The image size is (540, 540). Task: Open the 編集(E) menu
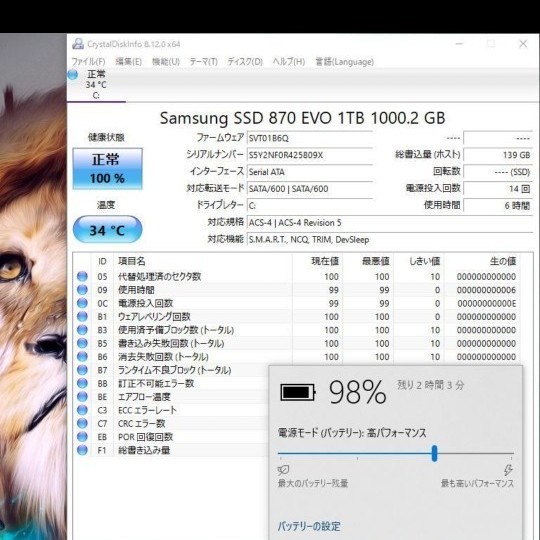128,62
